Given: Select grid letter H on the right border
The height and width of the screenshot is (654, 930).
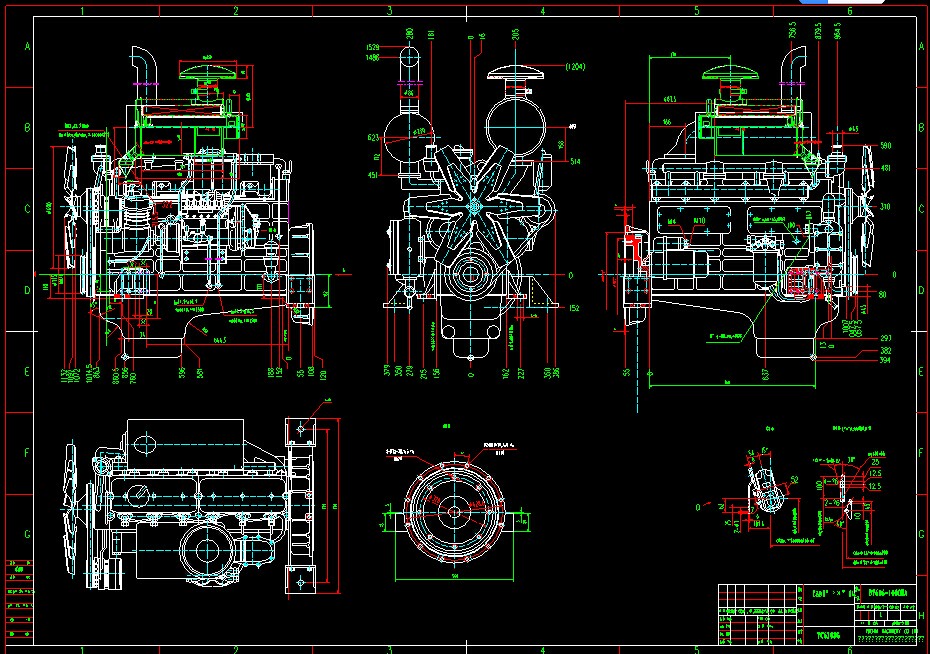Looking at the screenshot, I should [920, 615].
